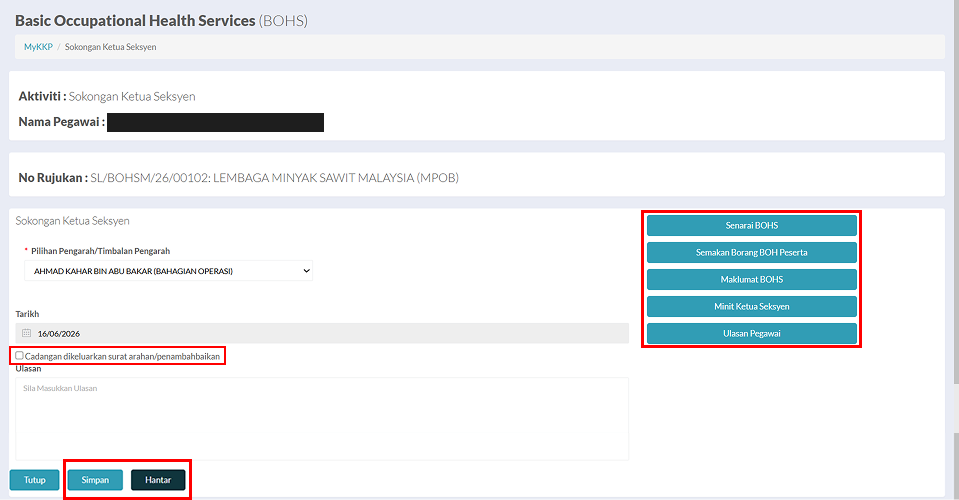This screenshot has height=500, width=959.
Task: Select the No Rujukan SL/BOHSM/26/00102 text
Action: click(239, 178)
